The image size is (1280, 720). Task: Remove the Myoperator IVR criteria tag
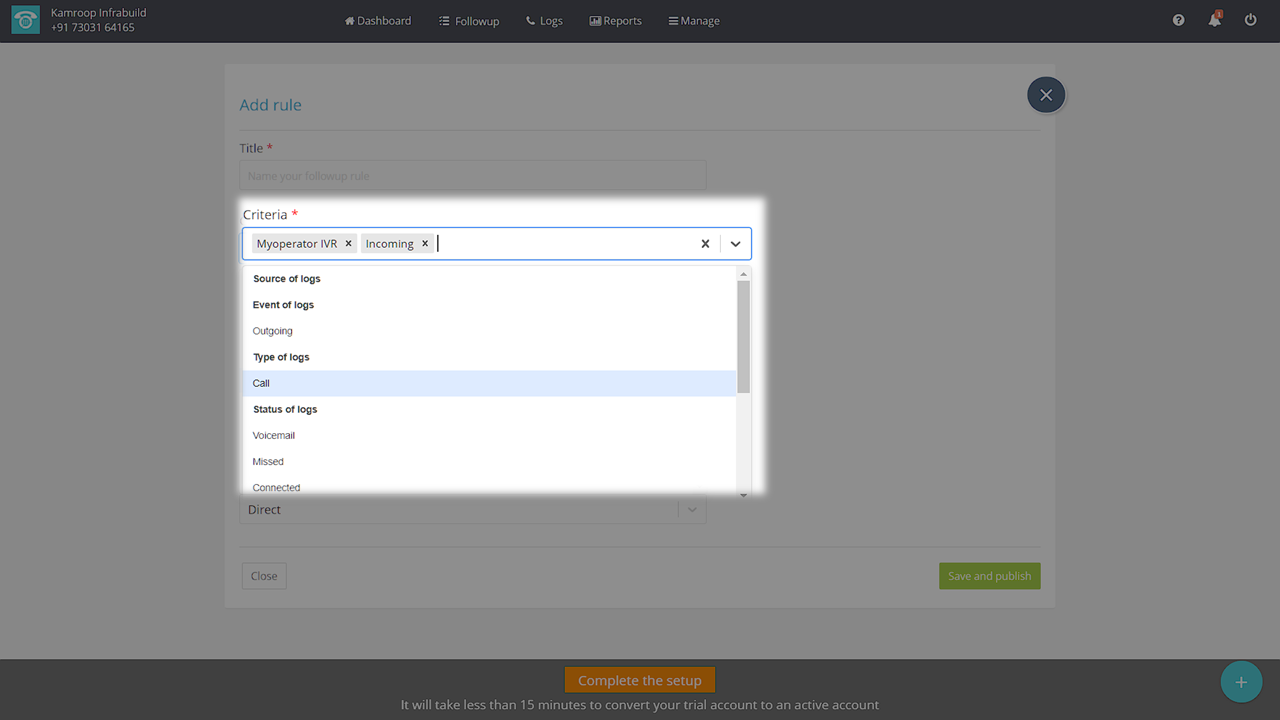pos(348,243)
